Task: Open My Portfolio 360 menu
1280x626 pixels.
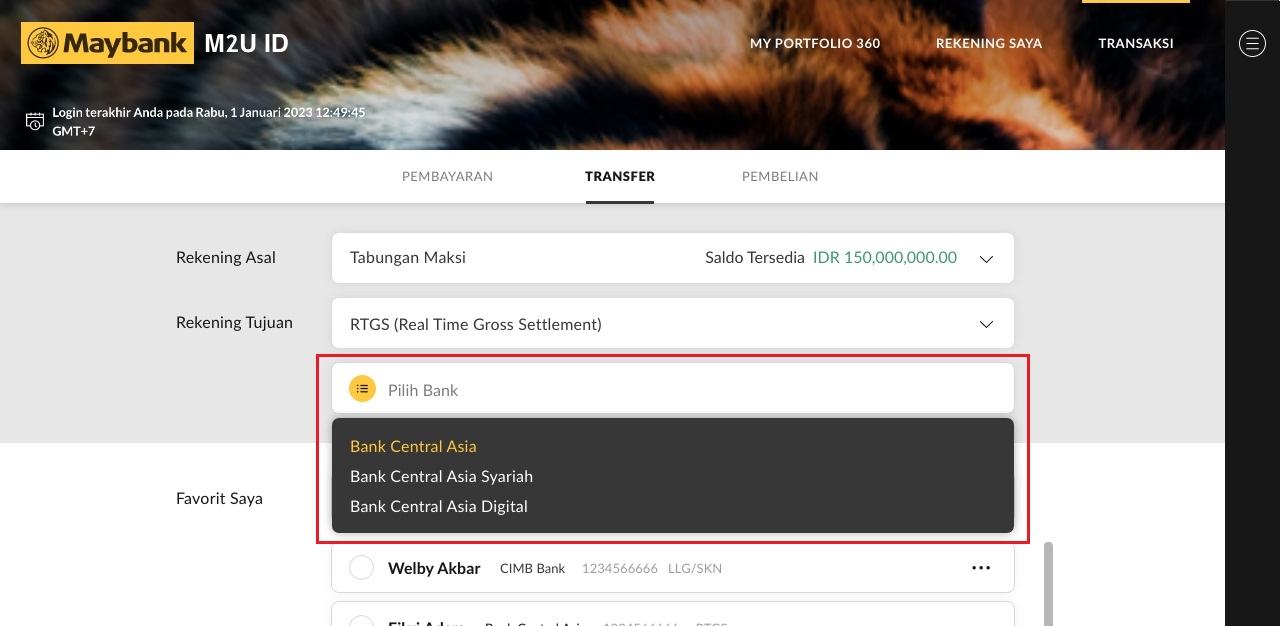Action: coord(815,43)
